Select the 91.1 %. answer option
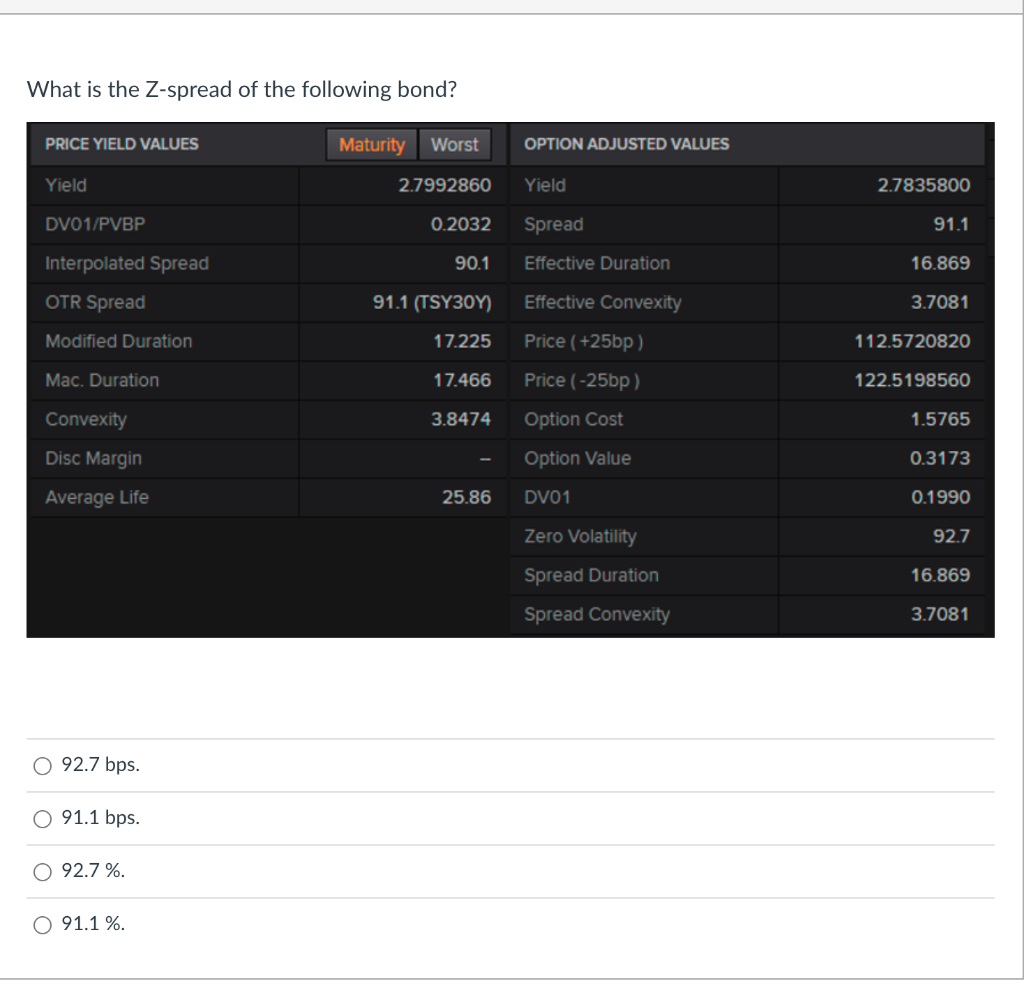The height and width of the screenshot is (995, 1024). (43, 924)
